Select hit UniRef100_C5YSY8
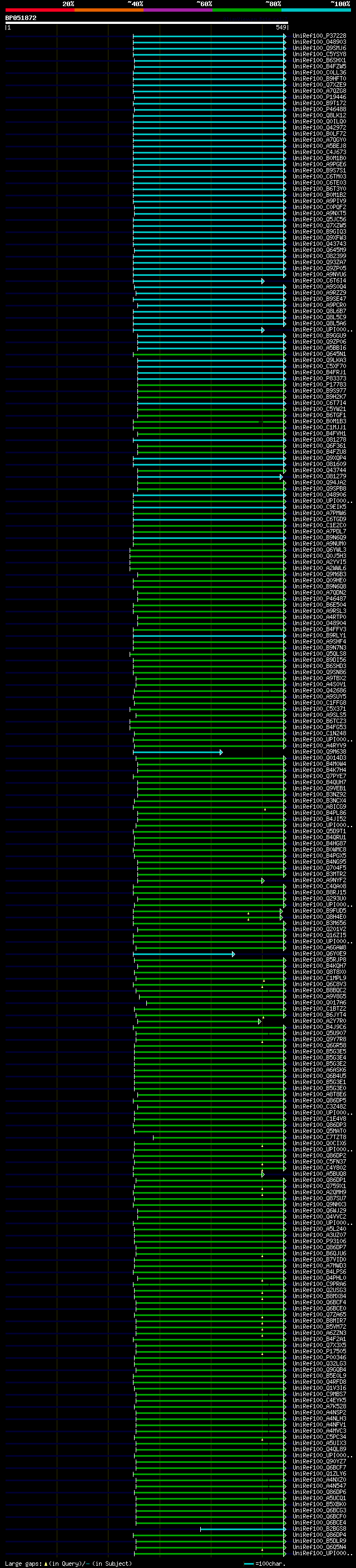Screen dimensions: 356x1568 coord(319,55)
